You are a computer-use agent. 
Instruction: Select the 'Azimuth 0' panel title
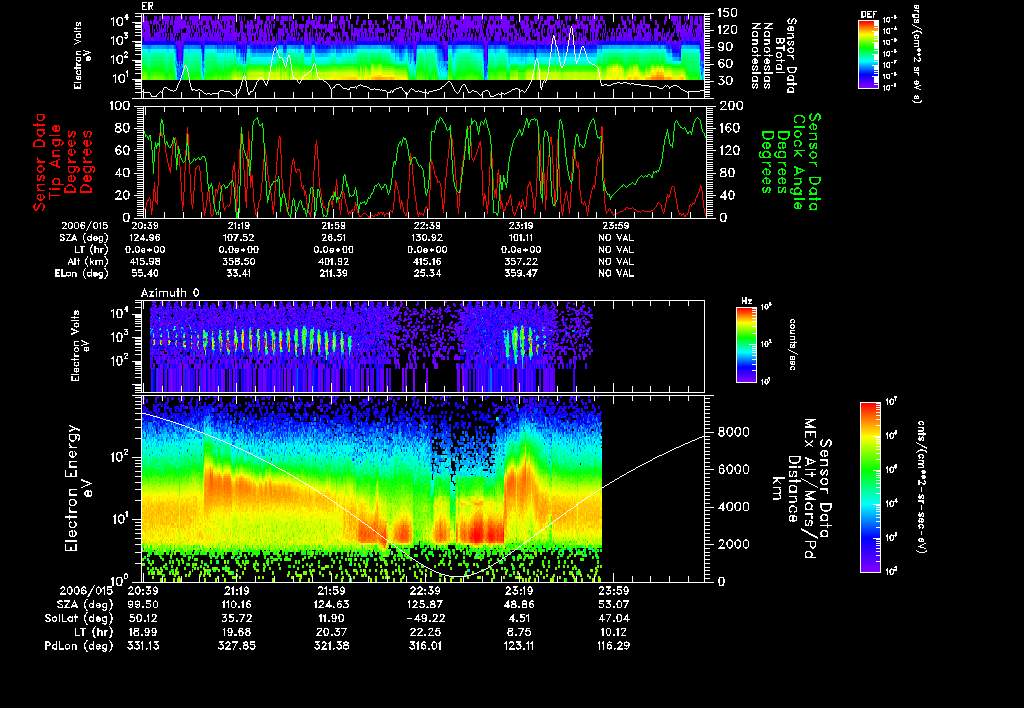[x=171, y=293]
